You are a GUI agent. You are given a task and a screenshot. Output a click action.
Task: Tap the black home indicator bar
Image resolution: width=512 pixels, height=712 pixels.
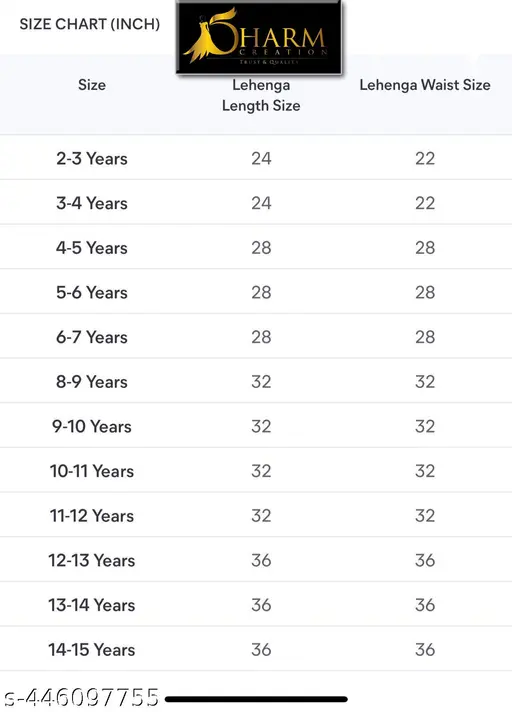[x=256, y=699]
